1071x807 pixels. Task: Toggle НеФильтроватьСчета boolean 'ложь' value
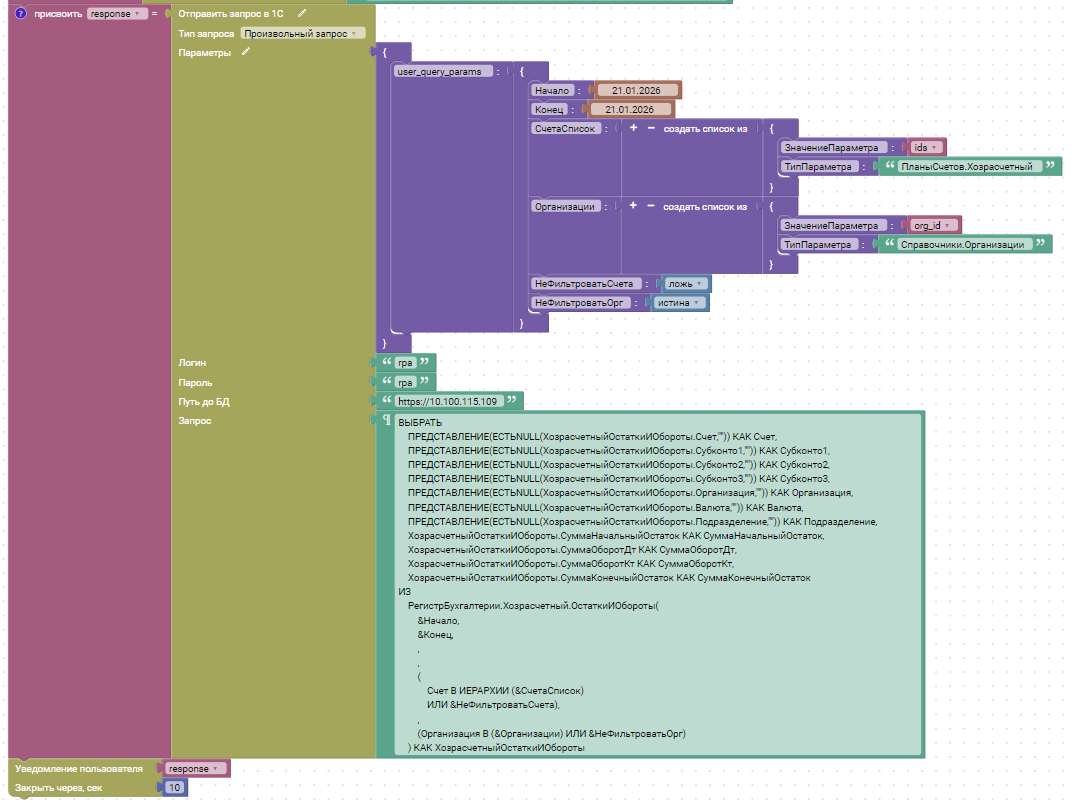point(686,284)
